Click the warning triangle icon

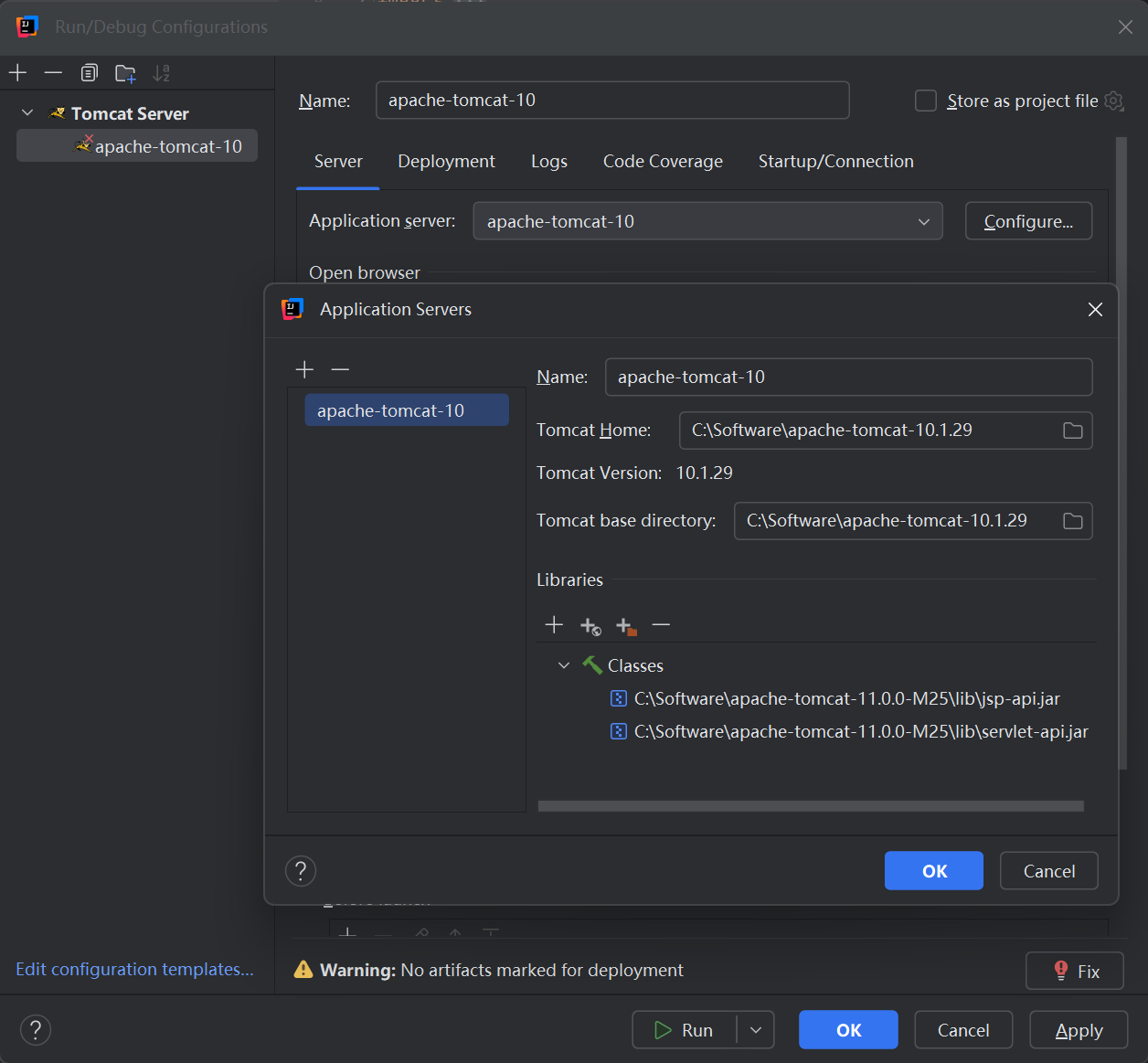(303, 970)
